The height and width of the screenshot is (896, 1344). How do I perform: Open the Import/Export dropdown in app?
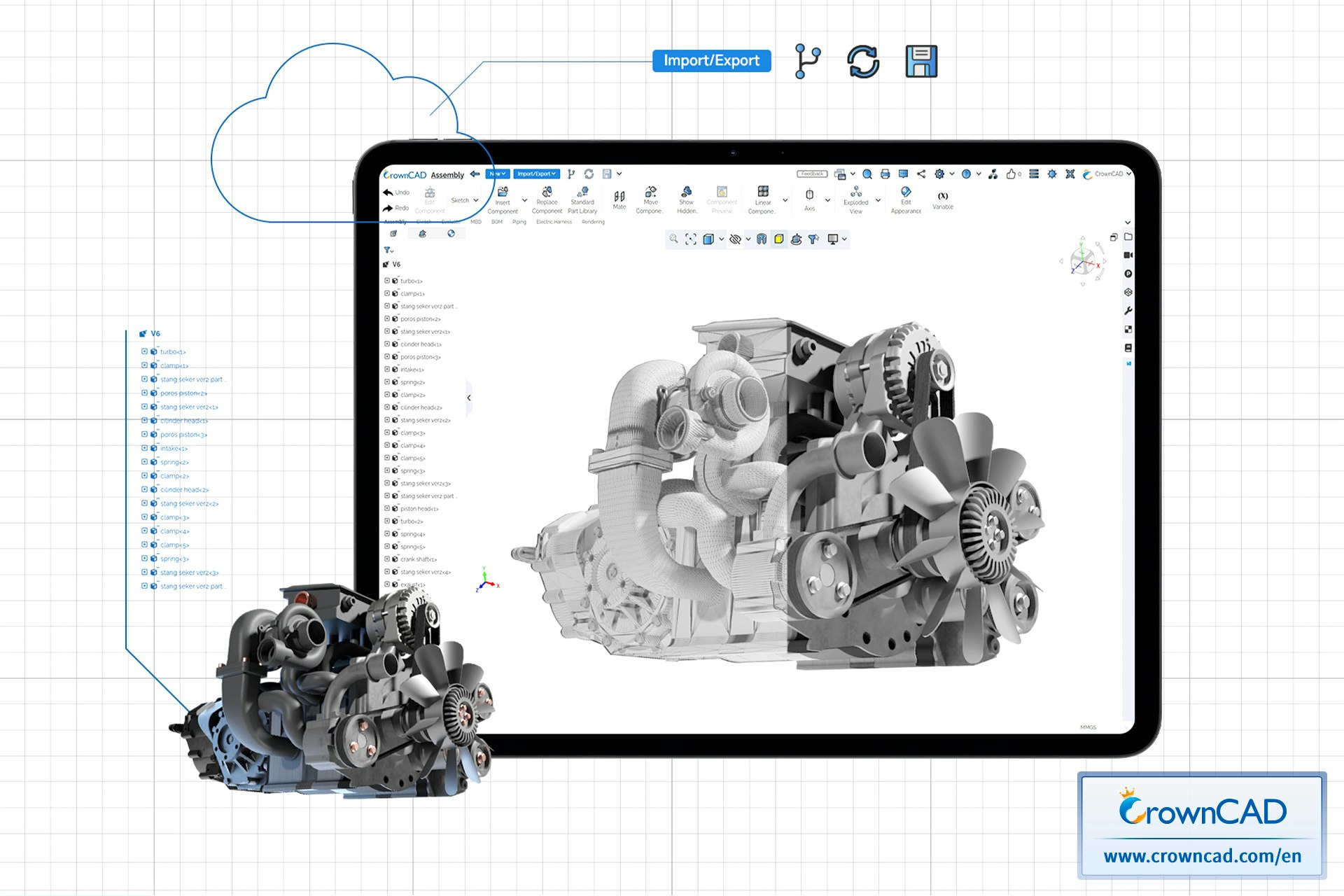coord(536,174)
